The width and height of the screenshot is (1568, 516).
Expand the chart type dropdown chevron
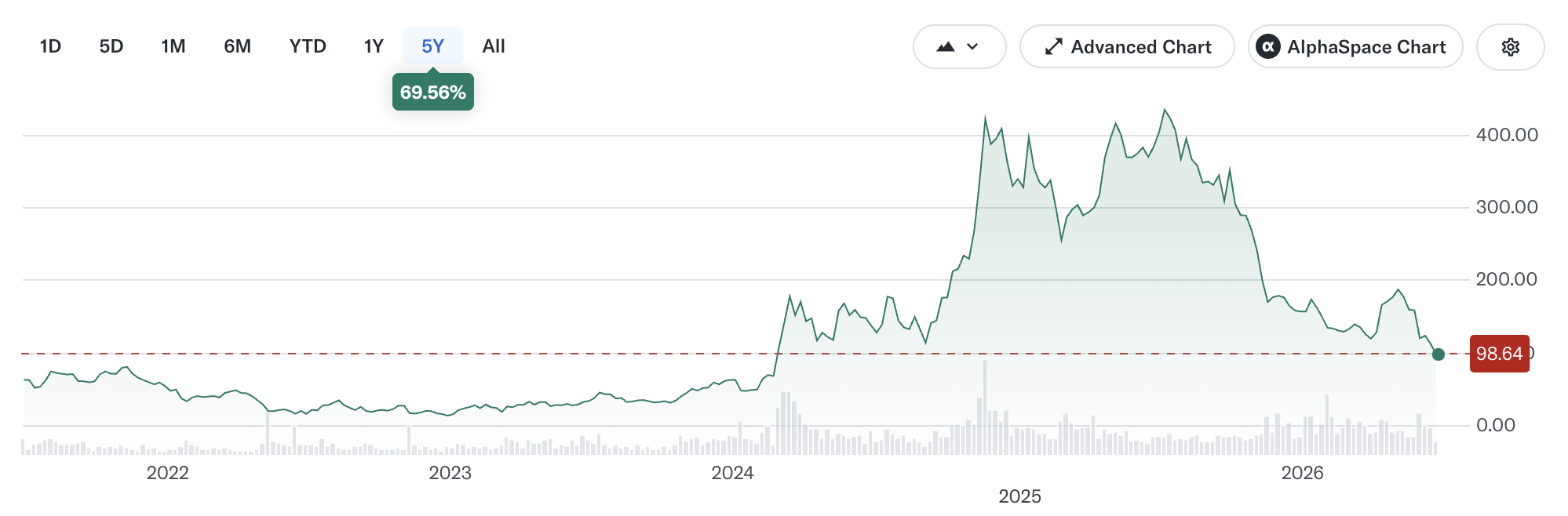tap(973, 47)
